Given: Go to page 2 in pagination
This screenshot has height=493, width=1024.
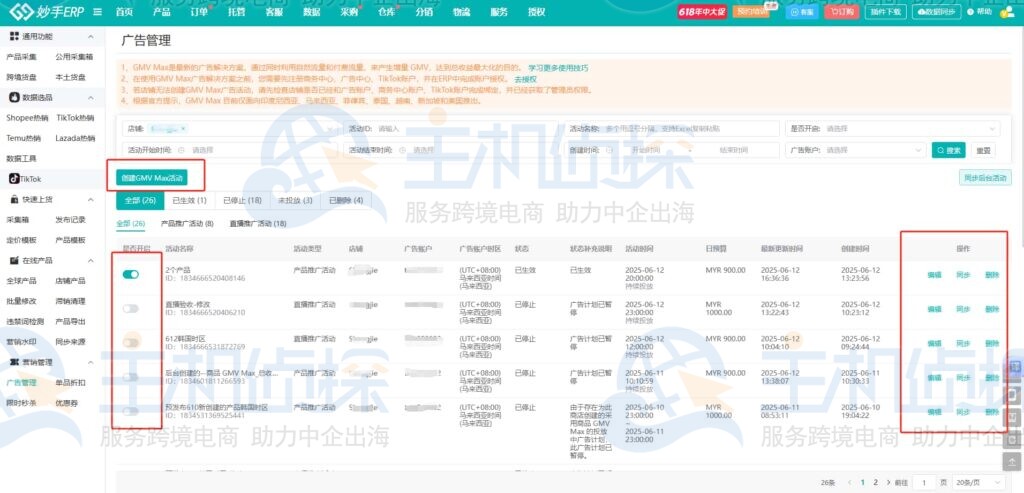Looking at the screenshot, I should click(x=876, y=482).
